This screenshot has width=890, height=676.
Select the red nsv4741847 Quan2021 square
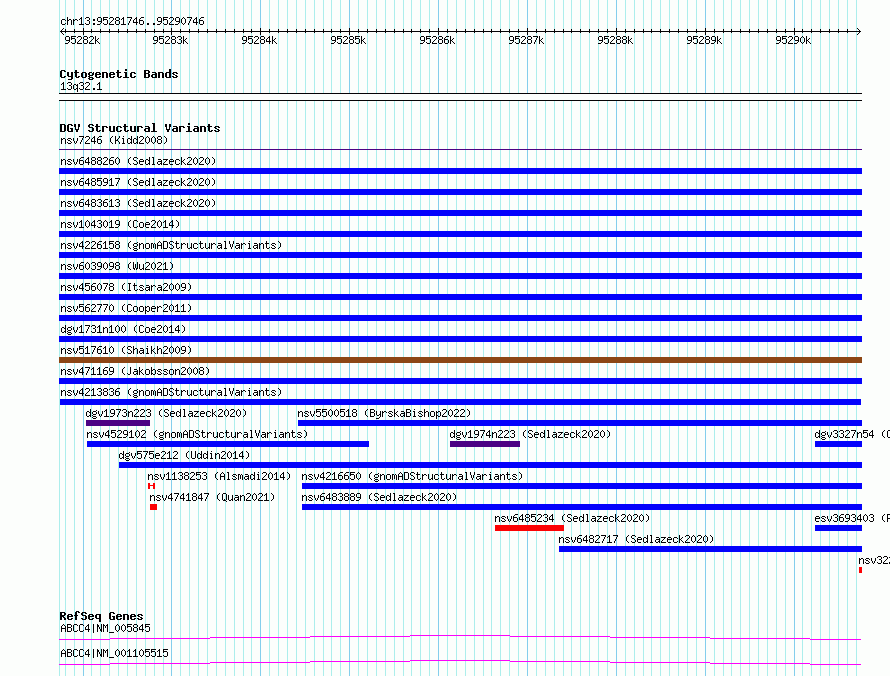(153, 507)
